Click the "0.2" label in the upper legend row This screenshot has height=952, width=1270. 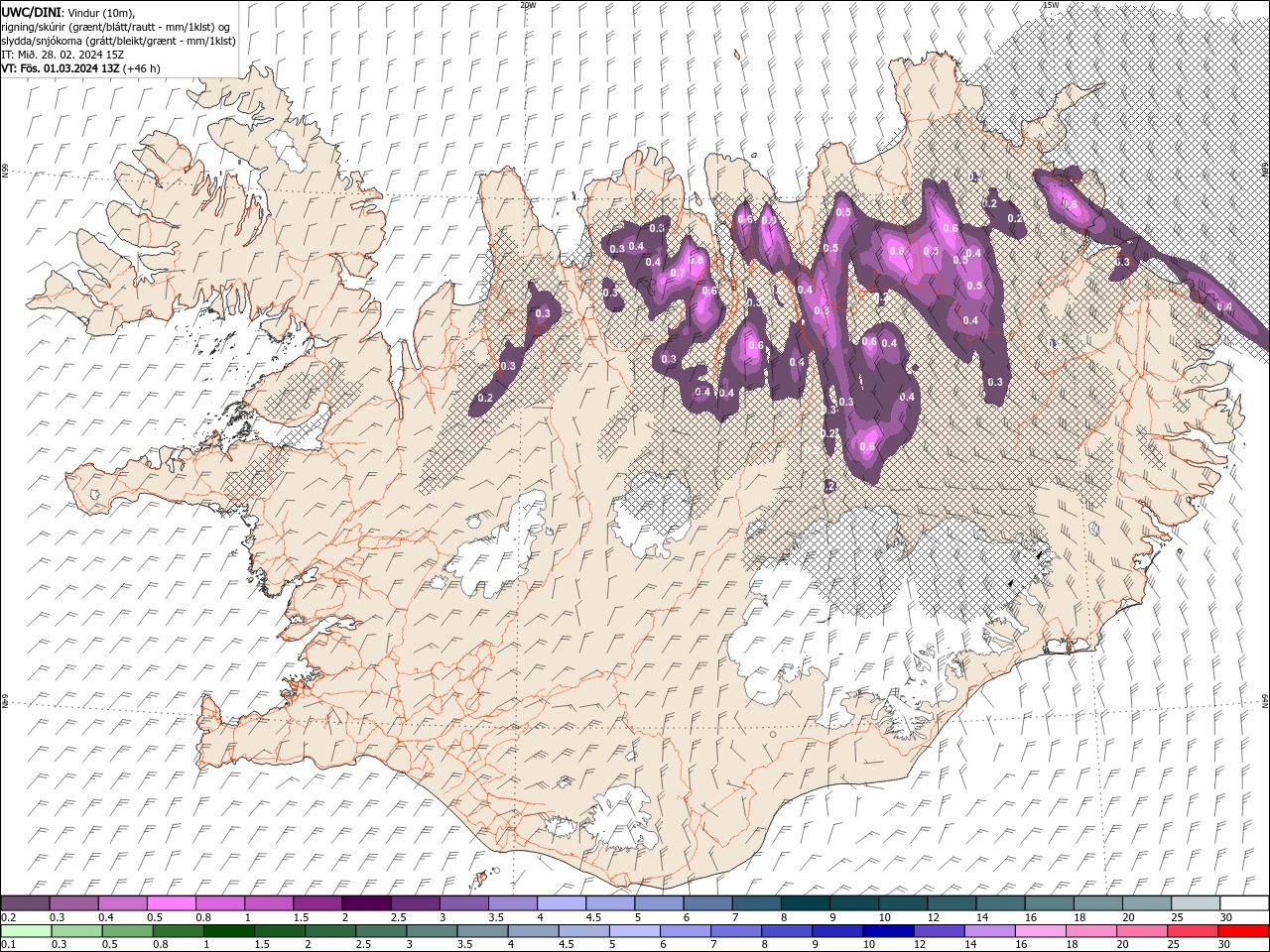pyautogui.click(x=9, y=917)
